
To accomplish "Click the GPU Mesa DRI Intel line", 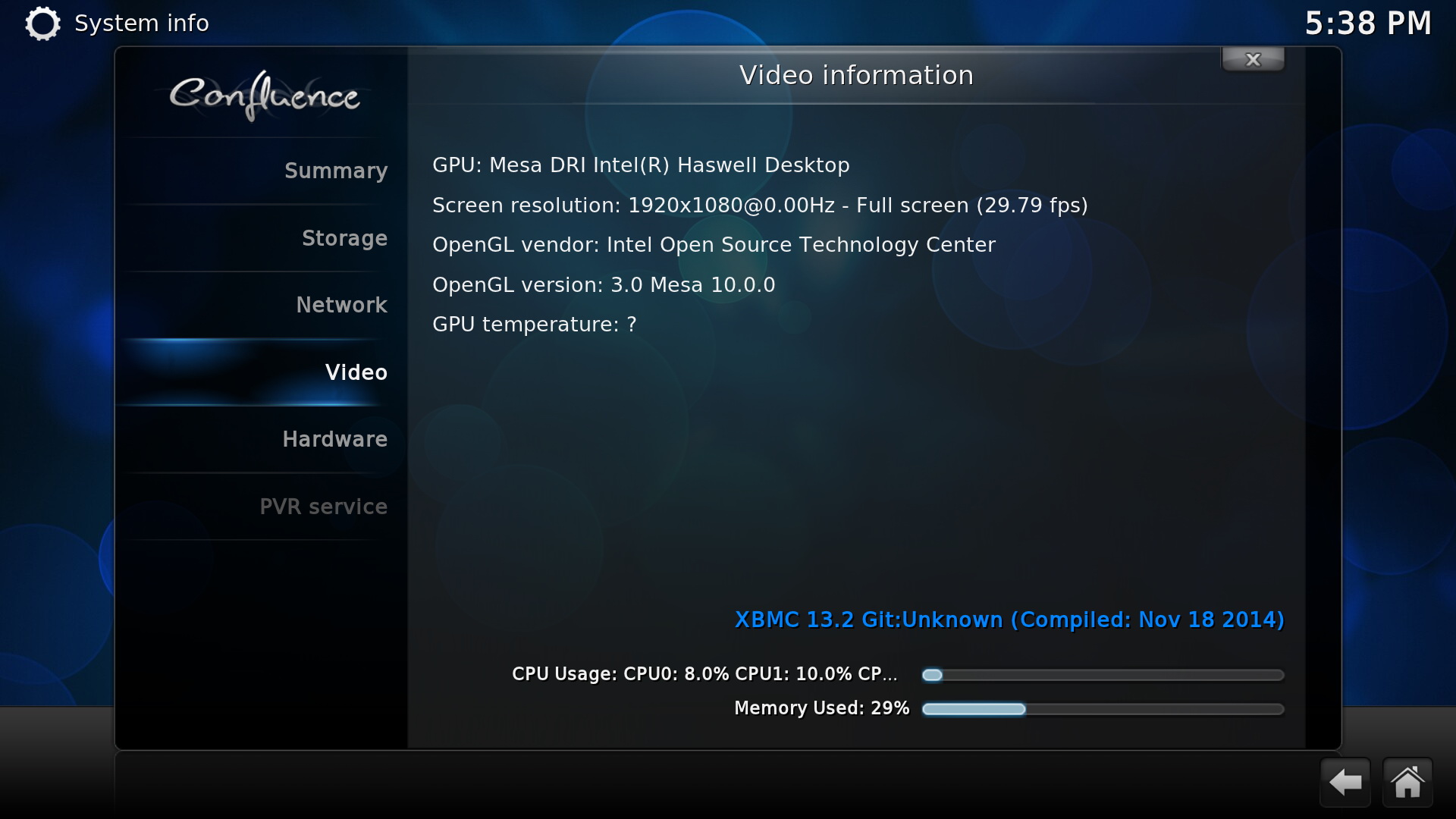I will click(641, 165).
